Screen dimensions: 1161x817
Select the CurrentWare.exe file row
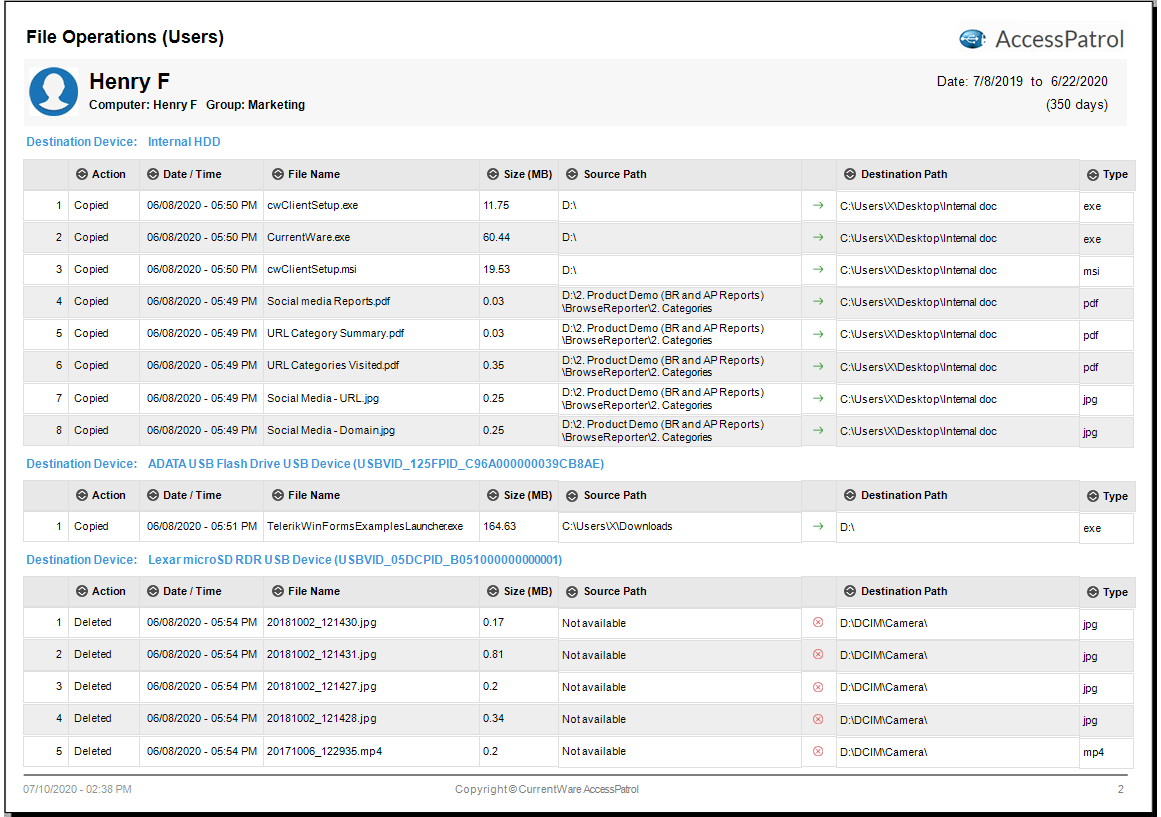578,238
